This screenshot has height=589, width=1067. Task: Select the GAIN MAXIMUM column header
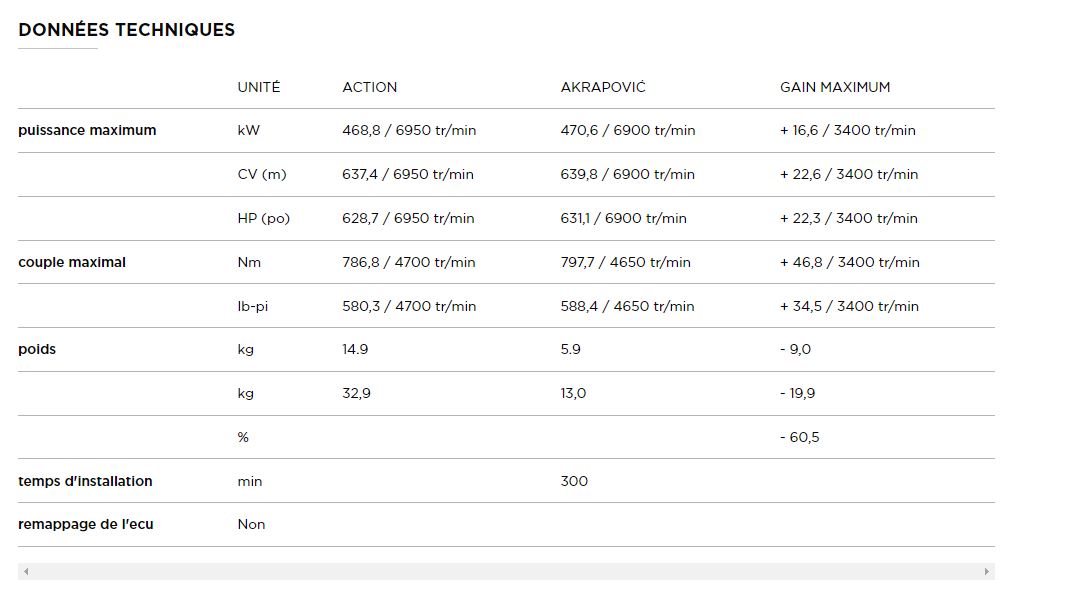click(834, 87)
